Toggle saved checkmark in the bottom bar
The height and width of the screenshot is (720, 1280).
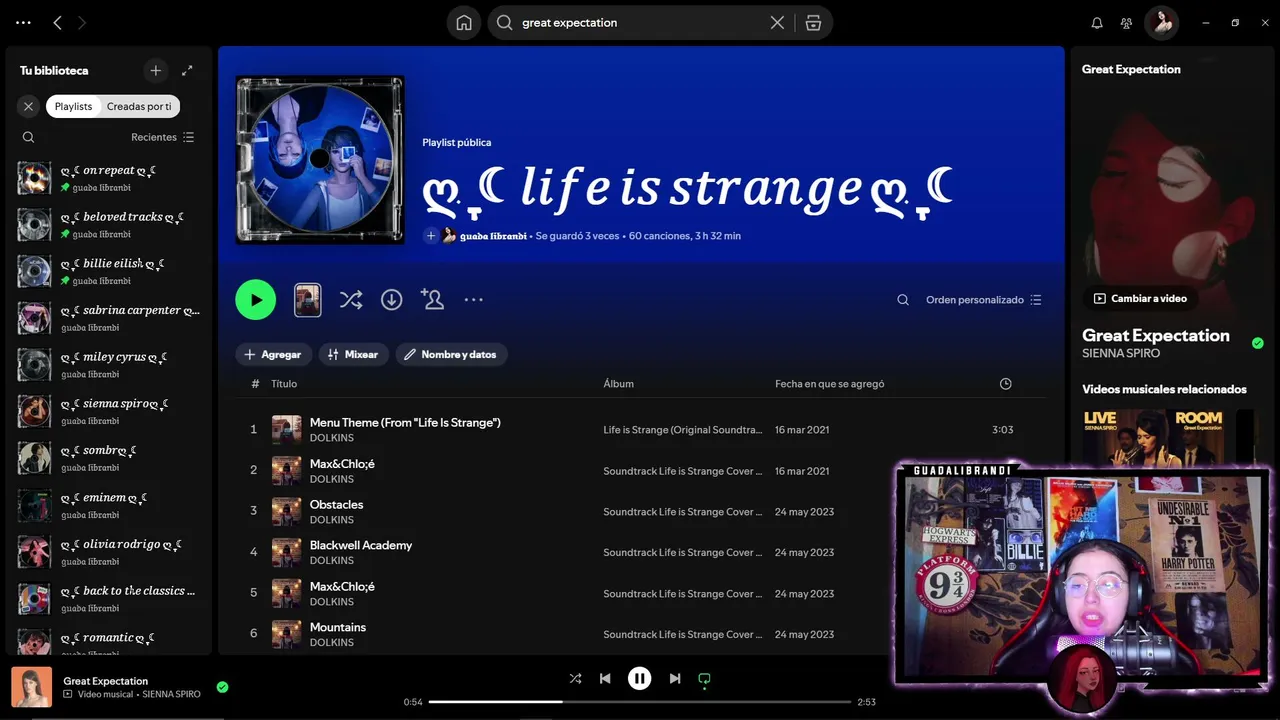tap(222, 687)
